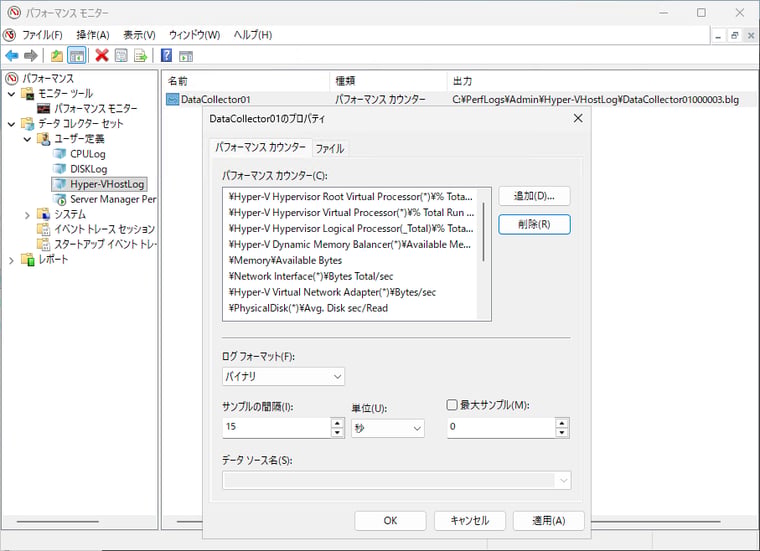
Task: Click the キャンセル button
Action: pos(470,520)
